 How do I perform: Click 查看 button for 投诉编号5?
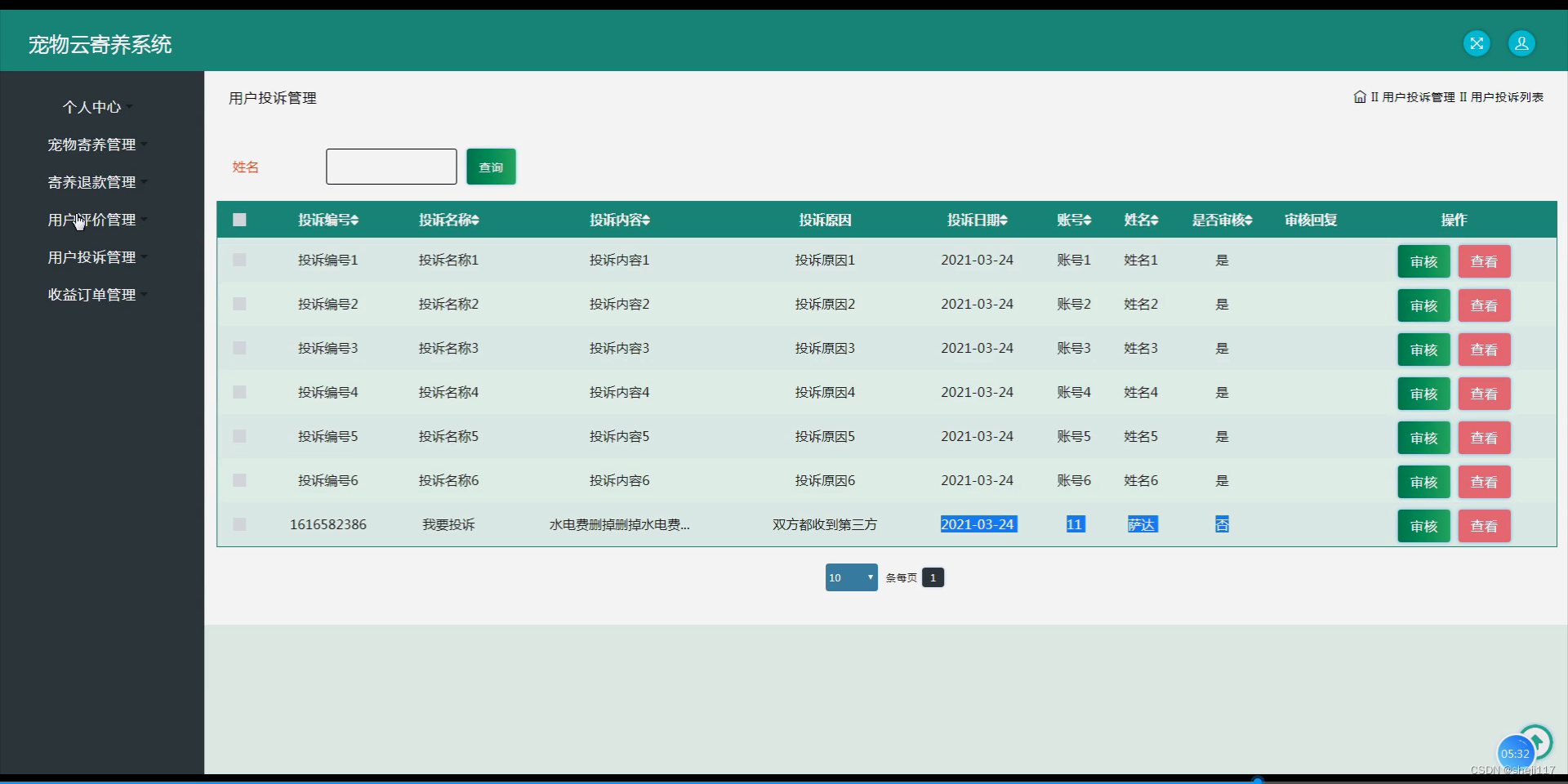pos(1484,438)
